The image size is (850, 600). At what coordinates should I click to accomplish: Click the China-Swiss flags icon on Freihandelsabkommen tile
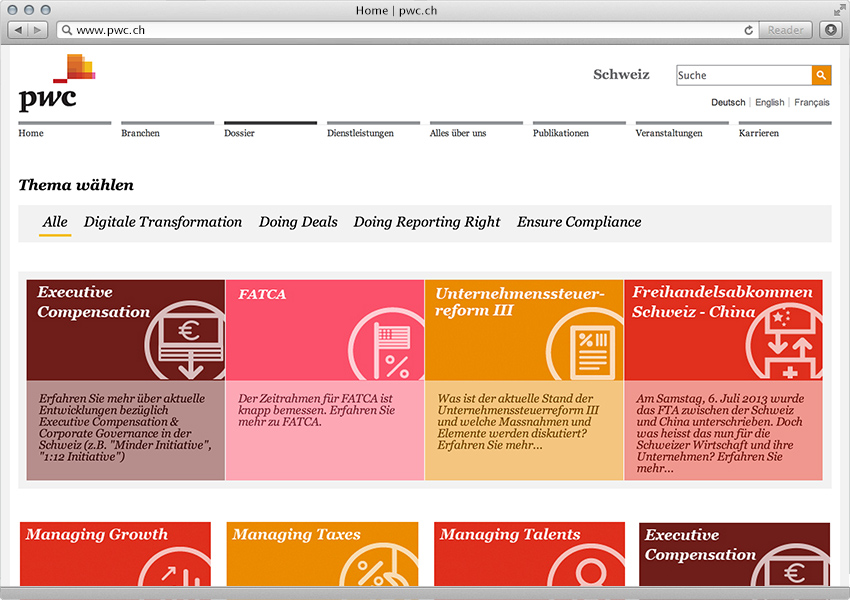(x=784, y=341)
